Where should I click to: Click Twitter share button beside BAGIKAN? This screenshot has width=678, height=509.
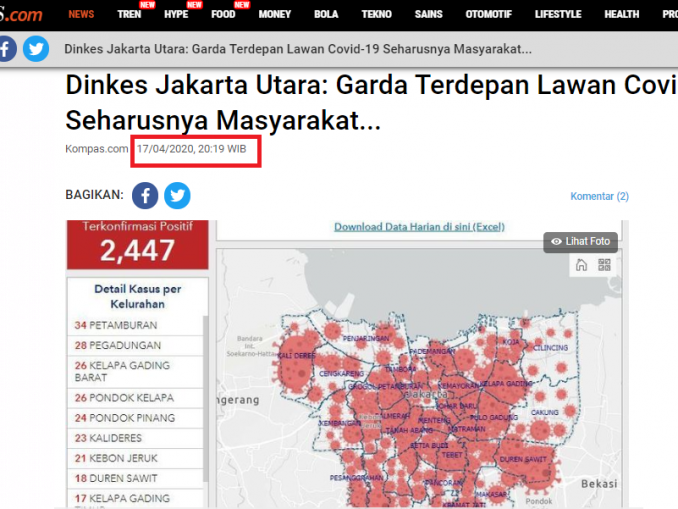click(x=177, y=195)
